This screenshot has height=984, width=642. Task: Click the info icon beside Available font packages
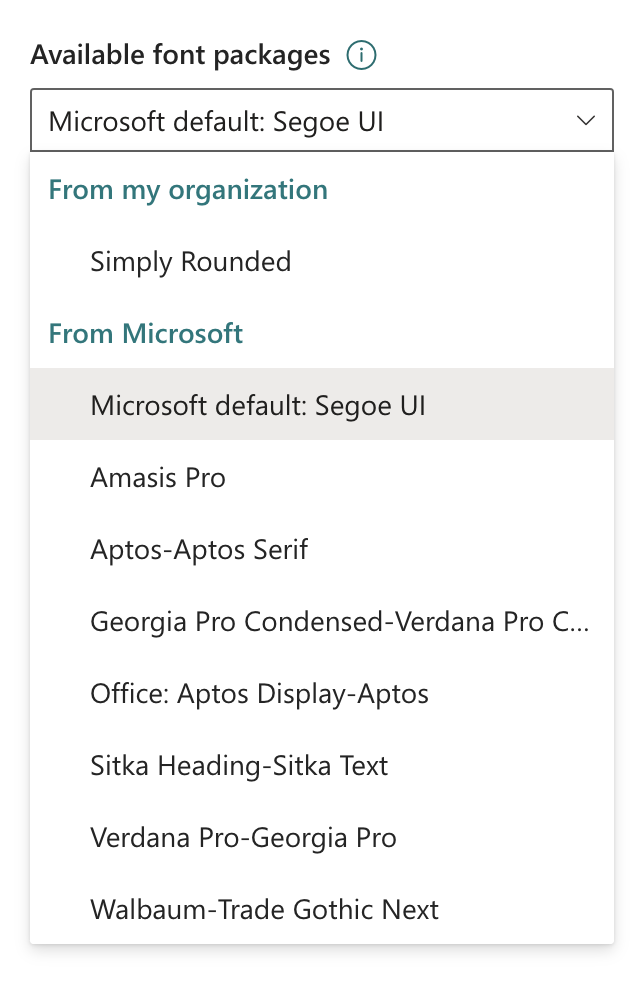(x=361, y=56)
